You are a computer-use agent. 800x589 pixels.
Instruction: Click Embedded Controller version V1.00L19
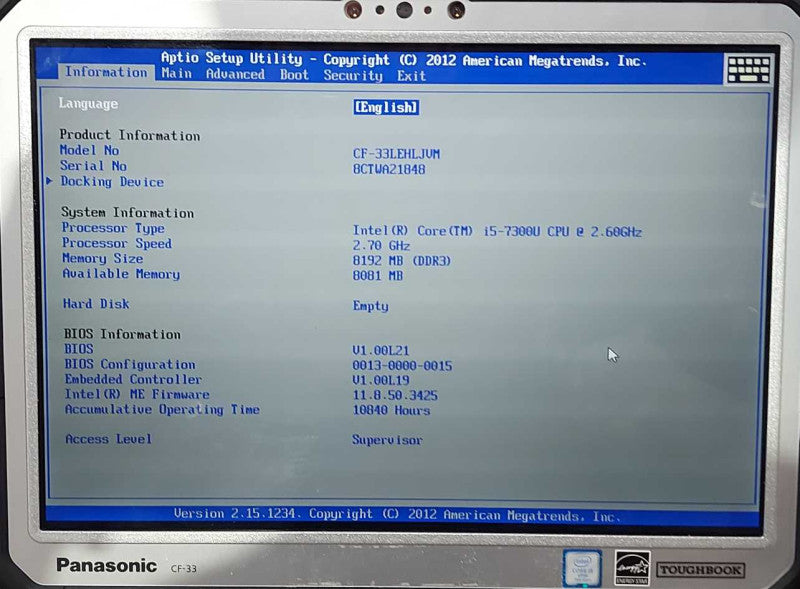pos(381,380)
